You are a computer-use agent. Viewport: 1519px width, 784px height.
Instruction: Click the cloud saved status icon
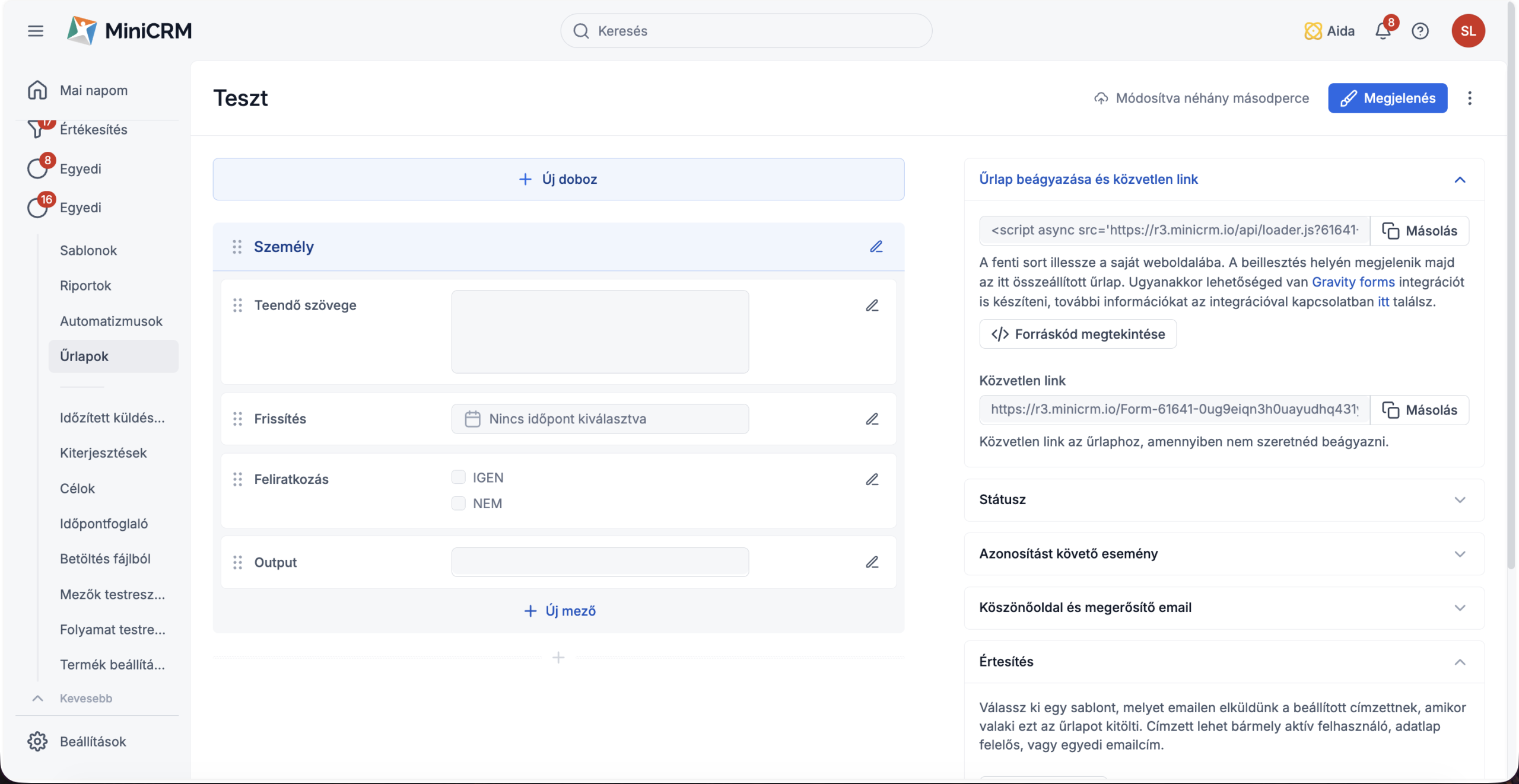pos(1101,98)
